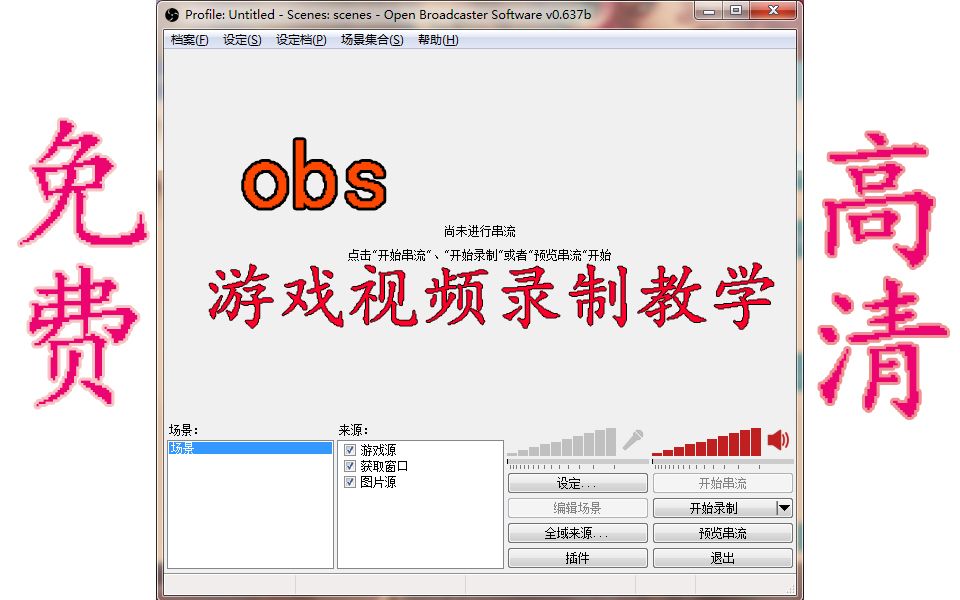This screenshot has height=600, width=960.
Task: Click the OBS logo in the title bar
Action: (x=170, y=15)
